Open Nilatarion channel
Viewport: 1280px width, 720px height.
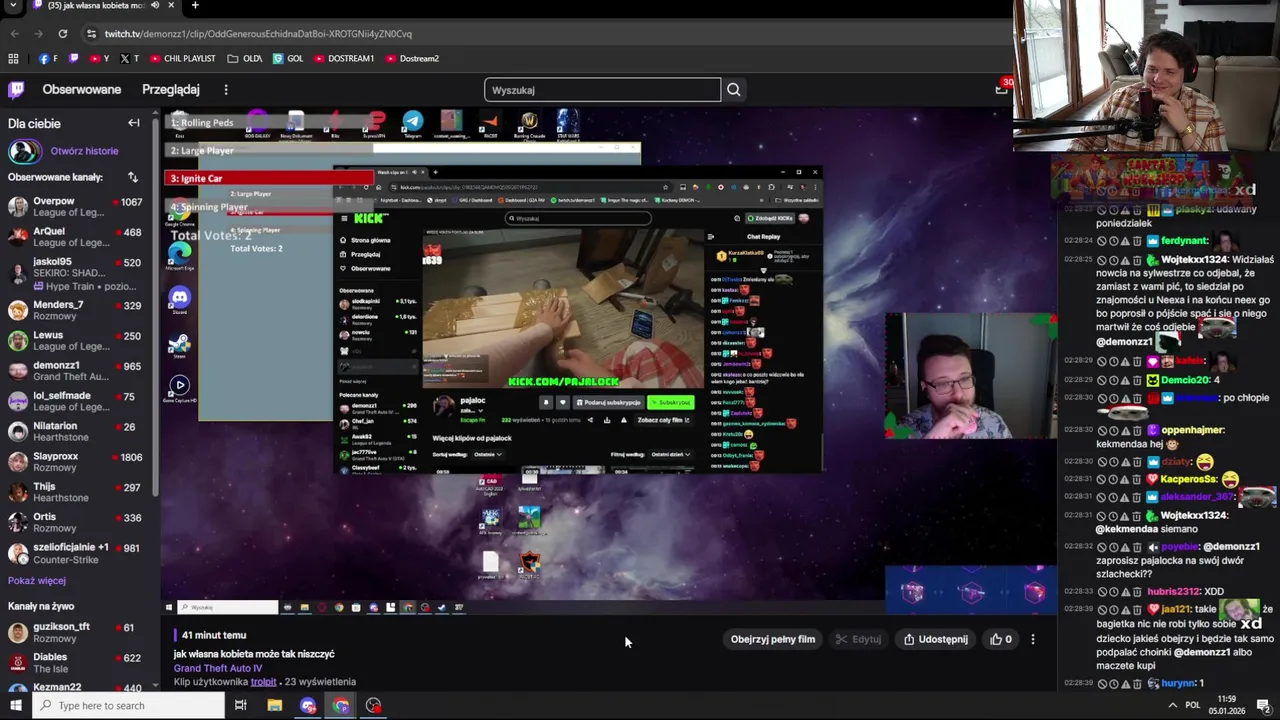76,431
